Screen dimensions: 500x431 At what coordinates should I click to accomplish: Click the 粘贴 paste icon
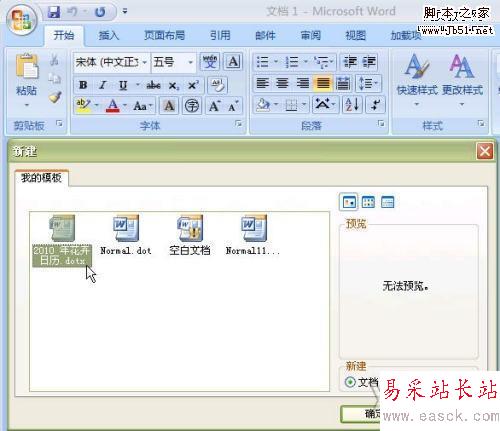point(27,67)
